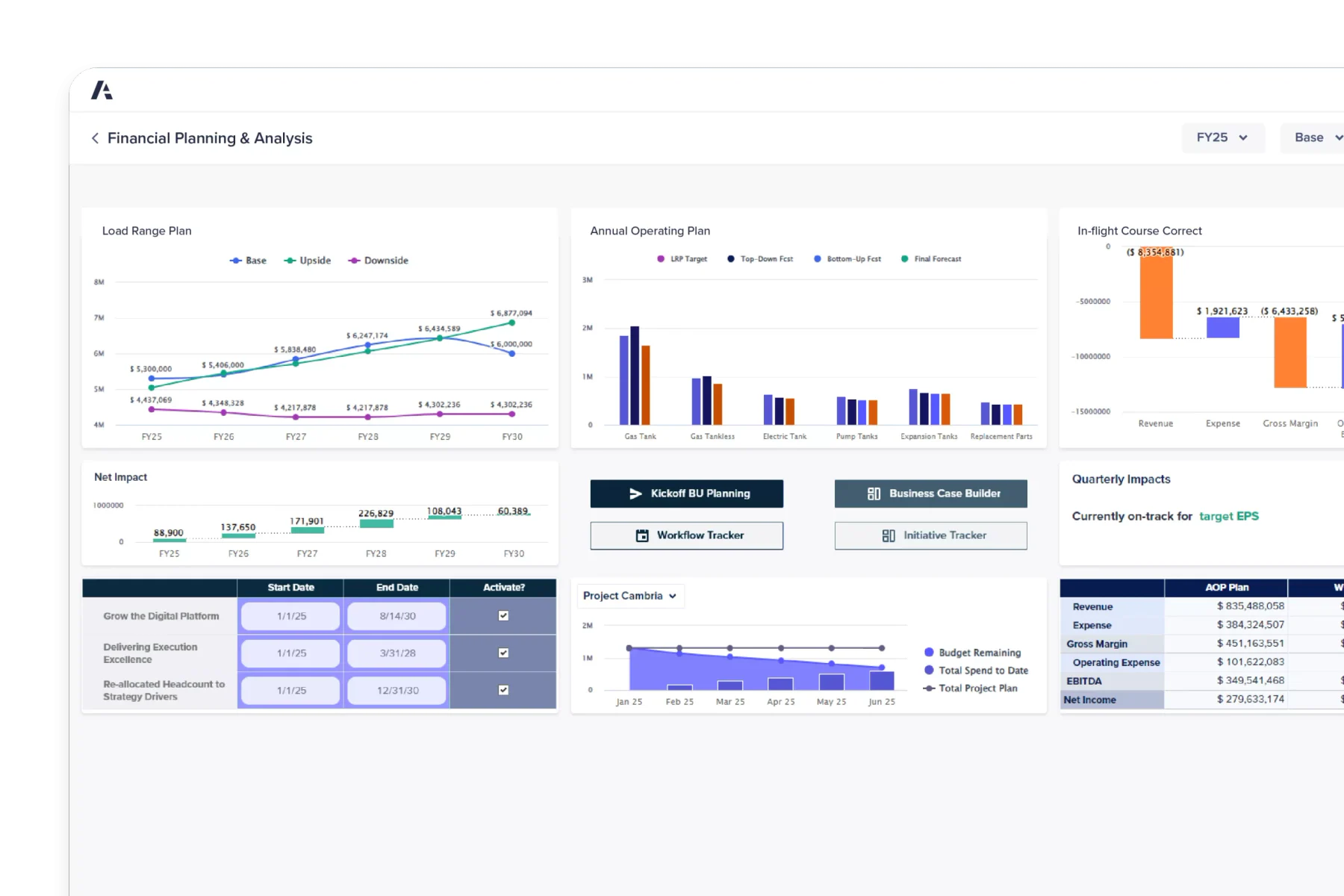The width and height of the screenshot is (1344, 896).
Task: Click the orange Gross Margin waterfall bar
Action: click(x=1290, y=352)
